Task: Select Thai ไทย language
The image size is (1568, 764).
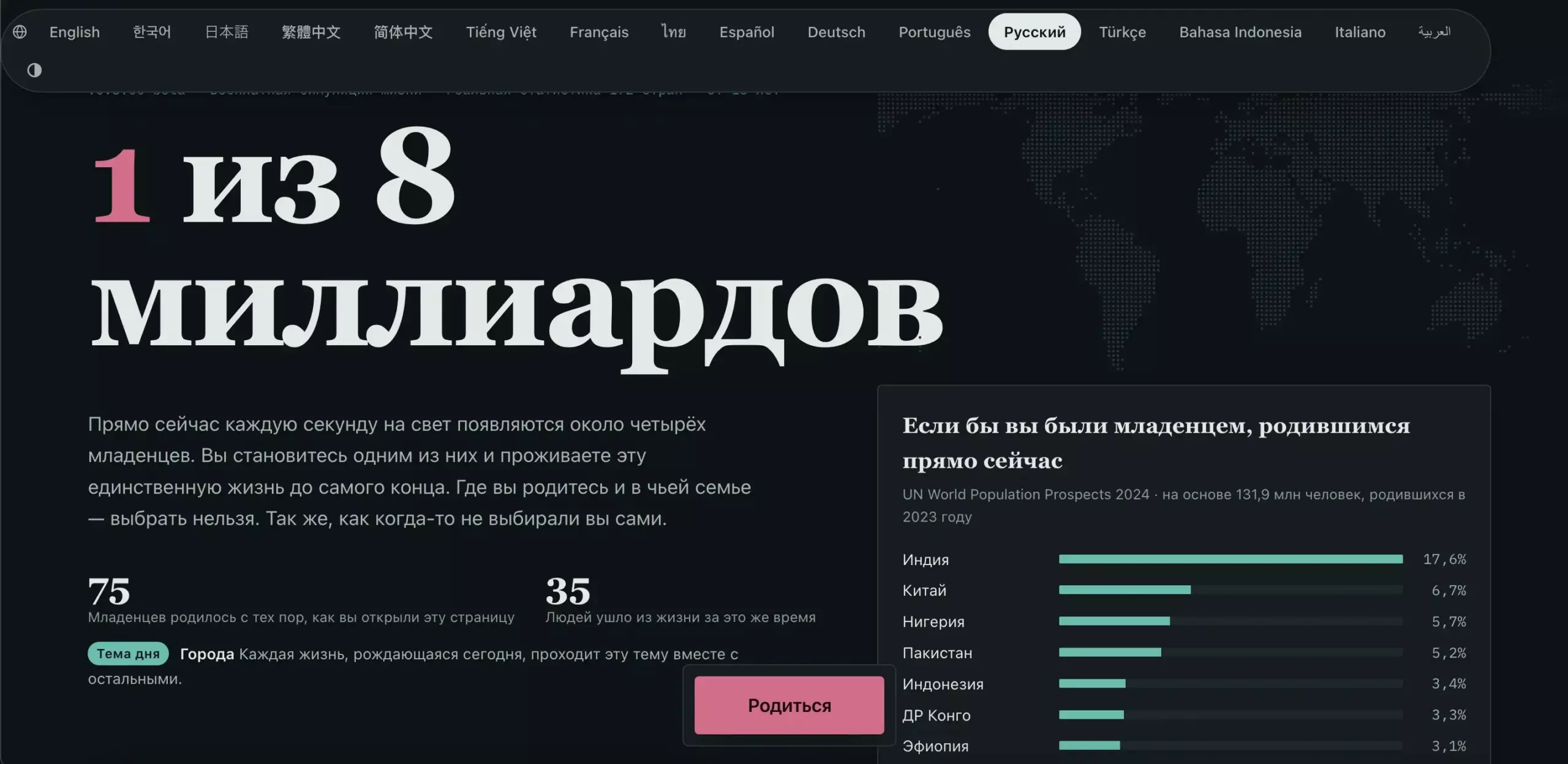Action: point(674,32)
